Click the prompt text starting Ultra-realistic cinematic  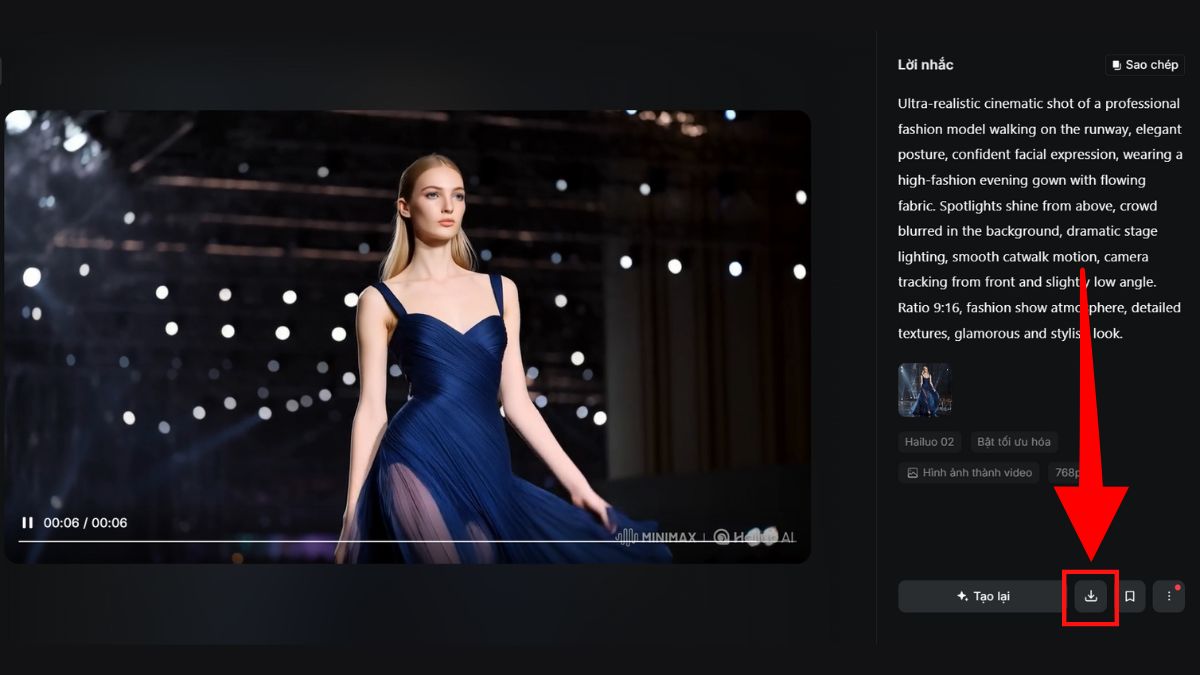point(1040,218)
